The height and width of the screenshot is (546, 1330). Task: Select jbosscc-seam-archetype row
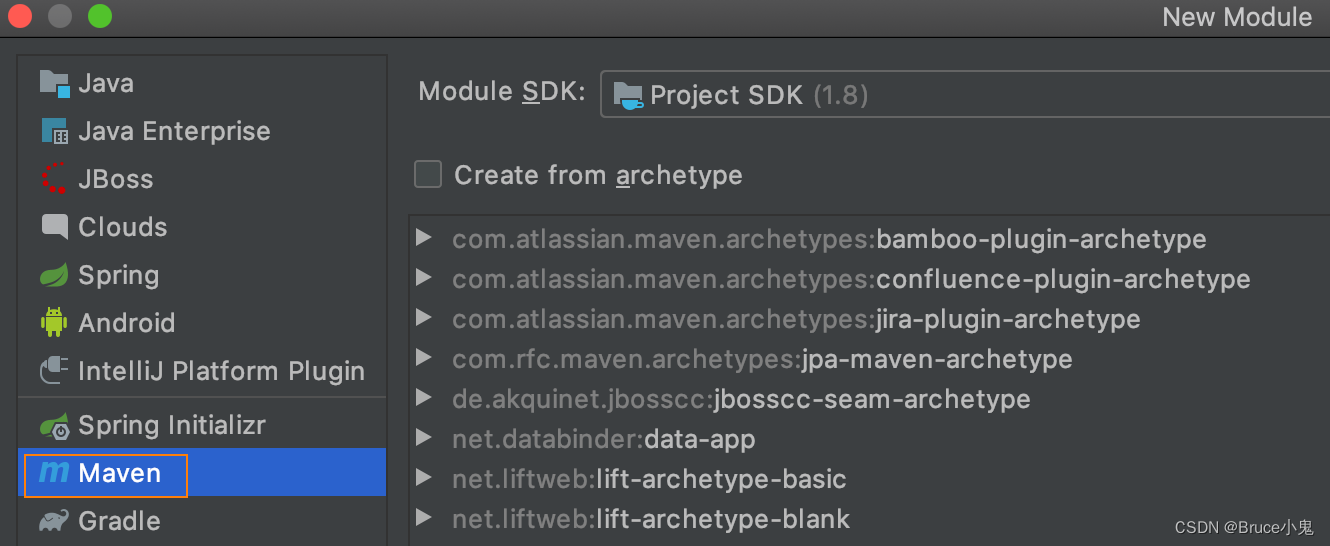click(x=869, y=399)
